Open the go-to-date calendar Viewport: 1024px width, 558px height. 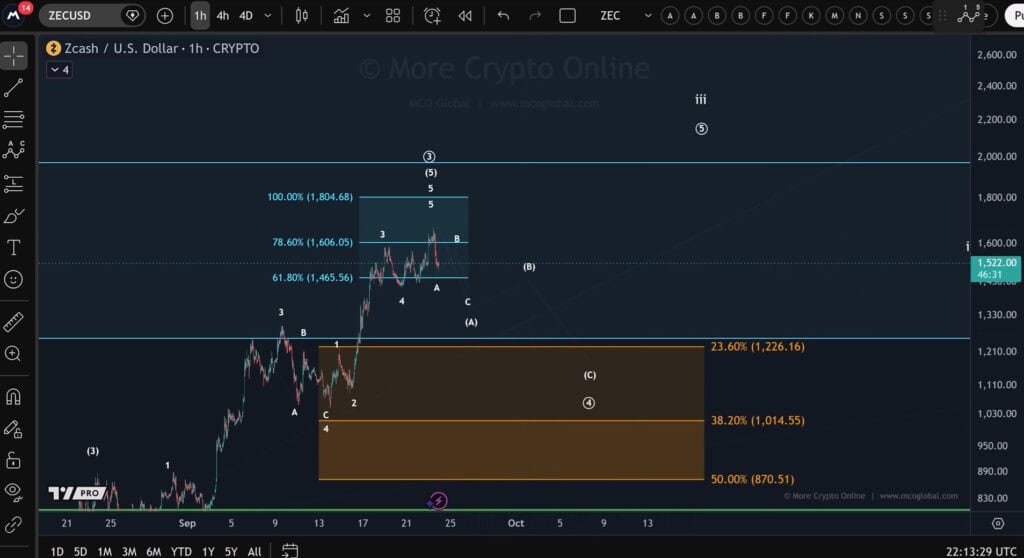coord(290,551)
